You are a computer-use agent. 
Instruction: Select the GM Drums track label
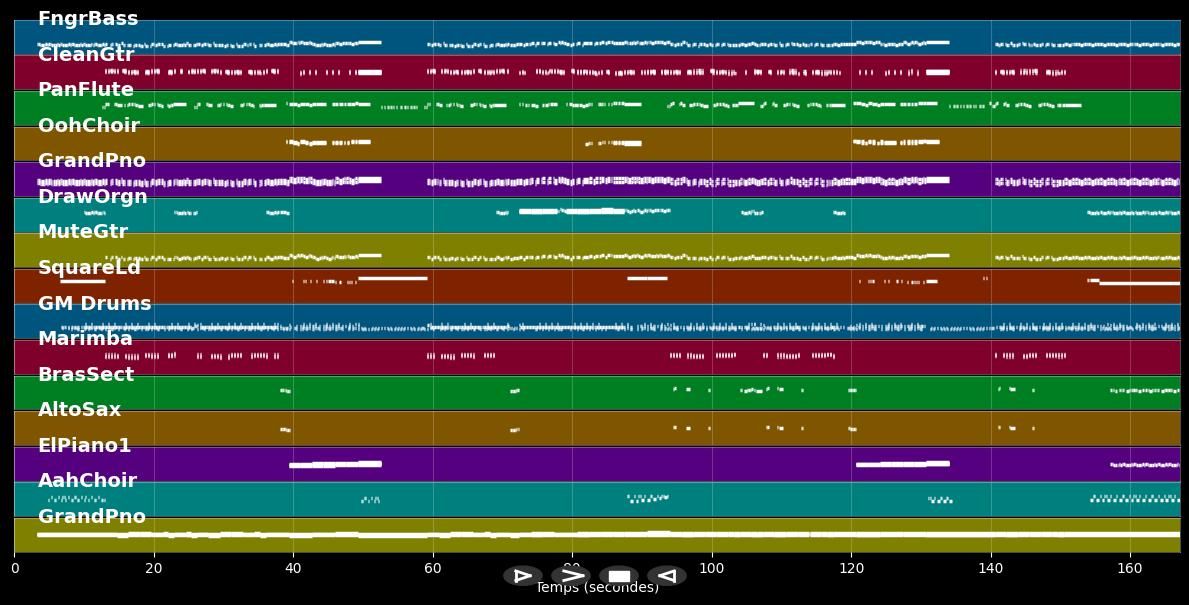95,304
